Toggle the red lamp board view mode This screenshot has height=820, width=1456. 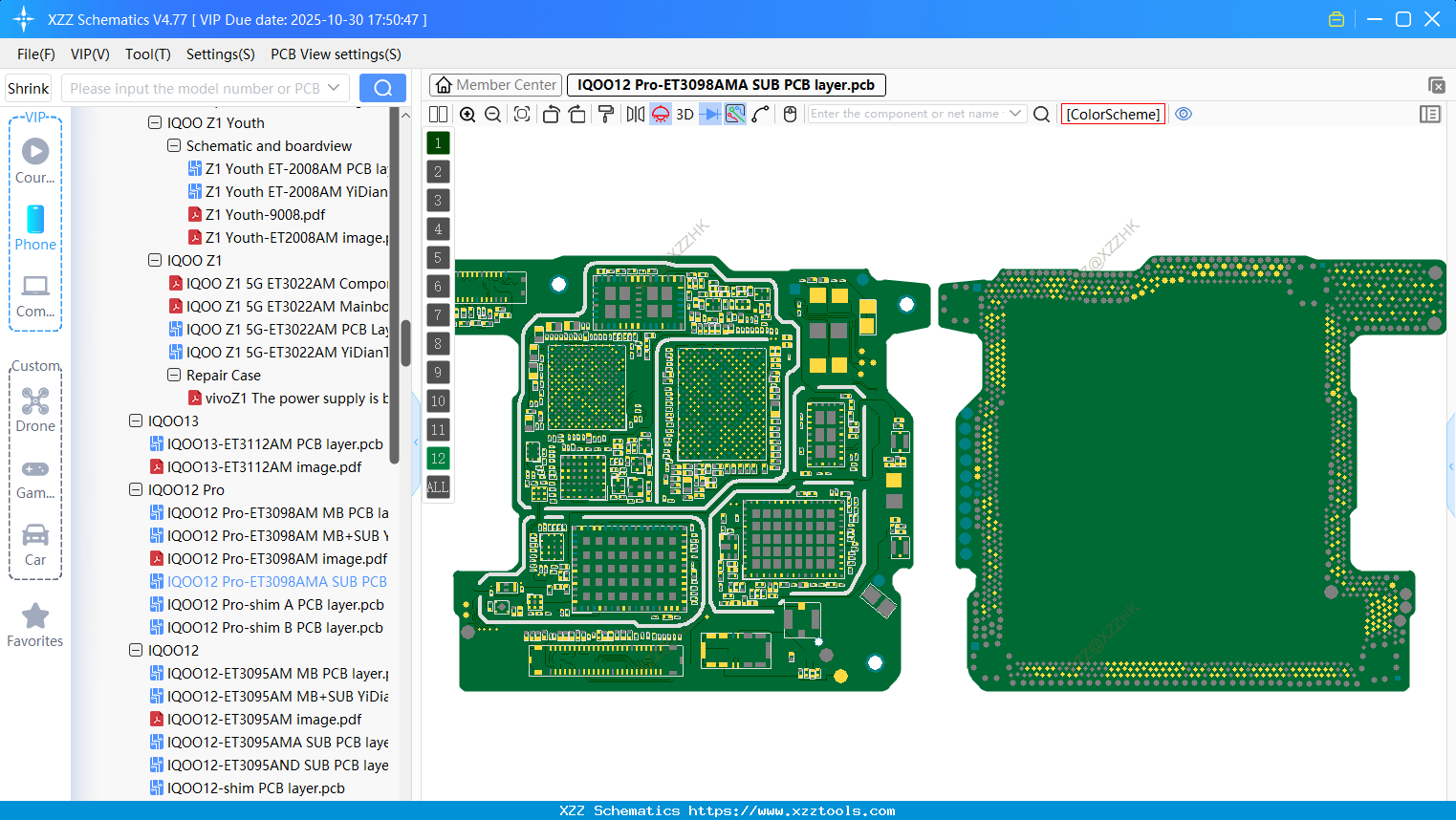(x=660, y=114)
